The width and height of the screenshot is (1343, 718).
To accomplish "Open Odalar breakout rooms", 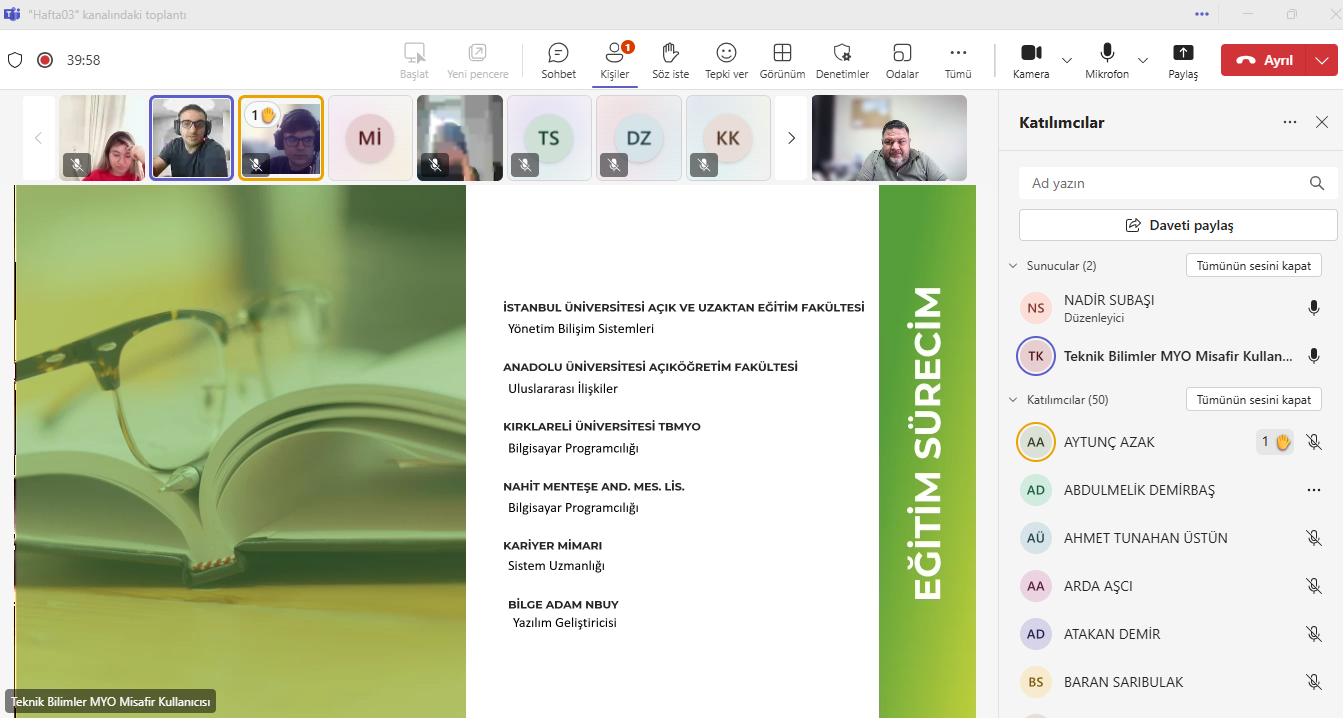I will pos(902,60).
